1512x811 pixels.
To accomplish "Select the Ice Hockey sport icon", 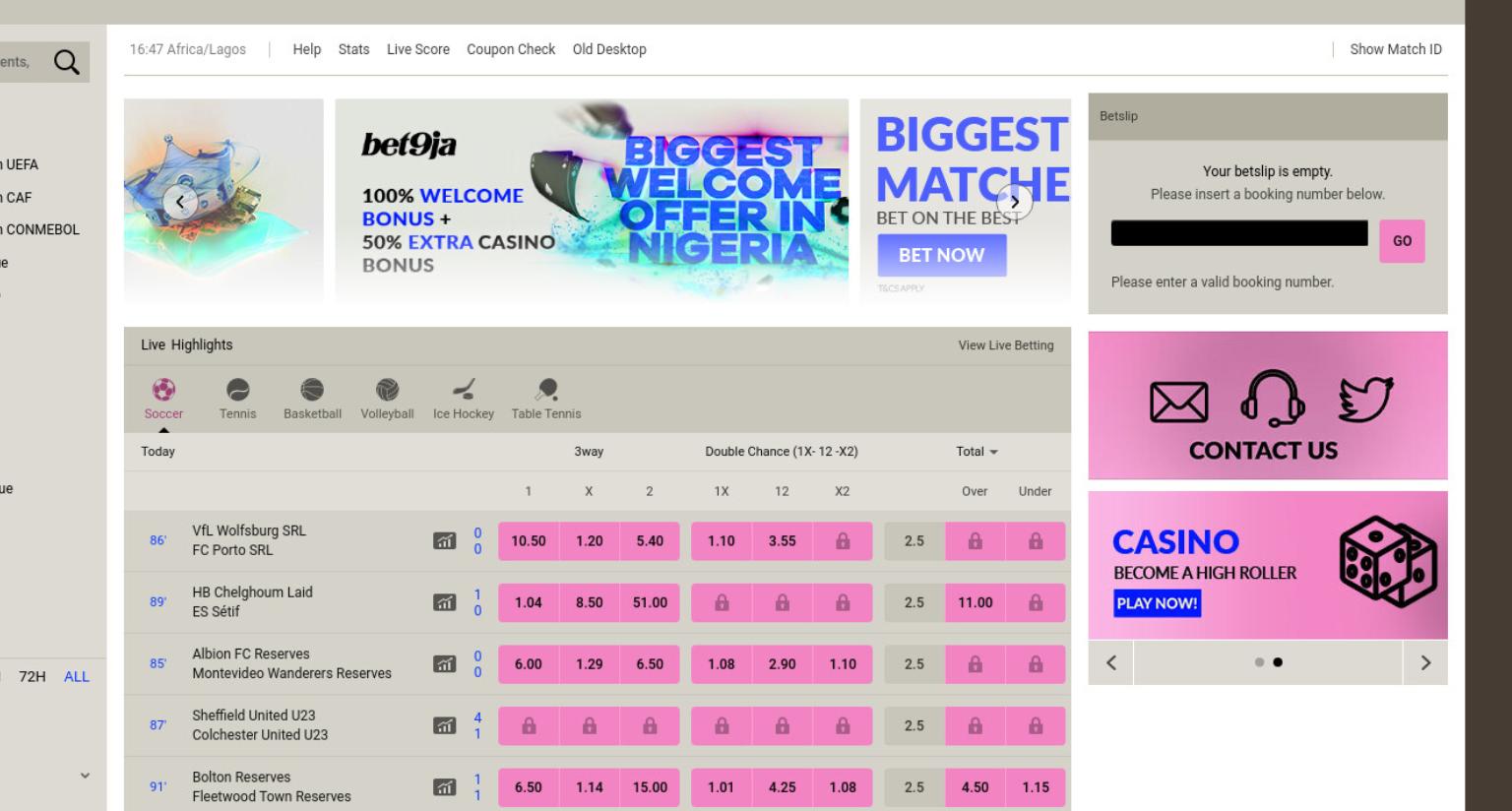I will coord(464,390).
